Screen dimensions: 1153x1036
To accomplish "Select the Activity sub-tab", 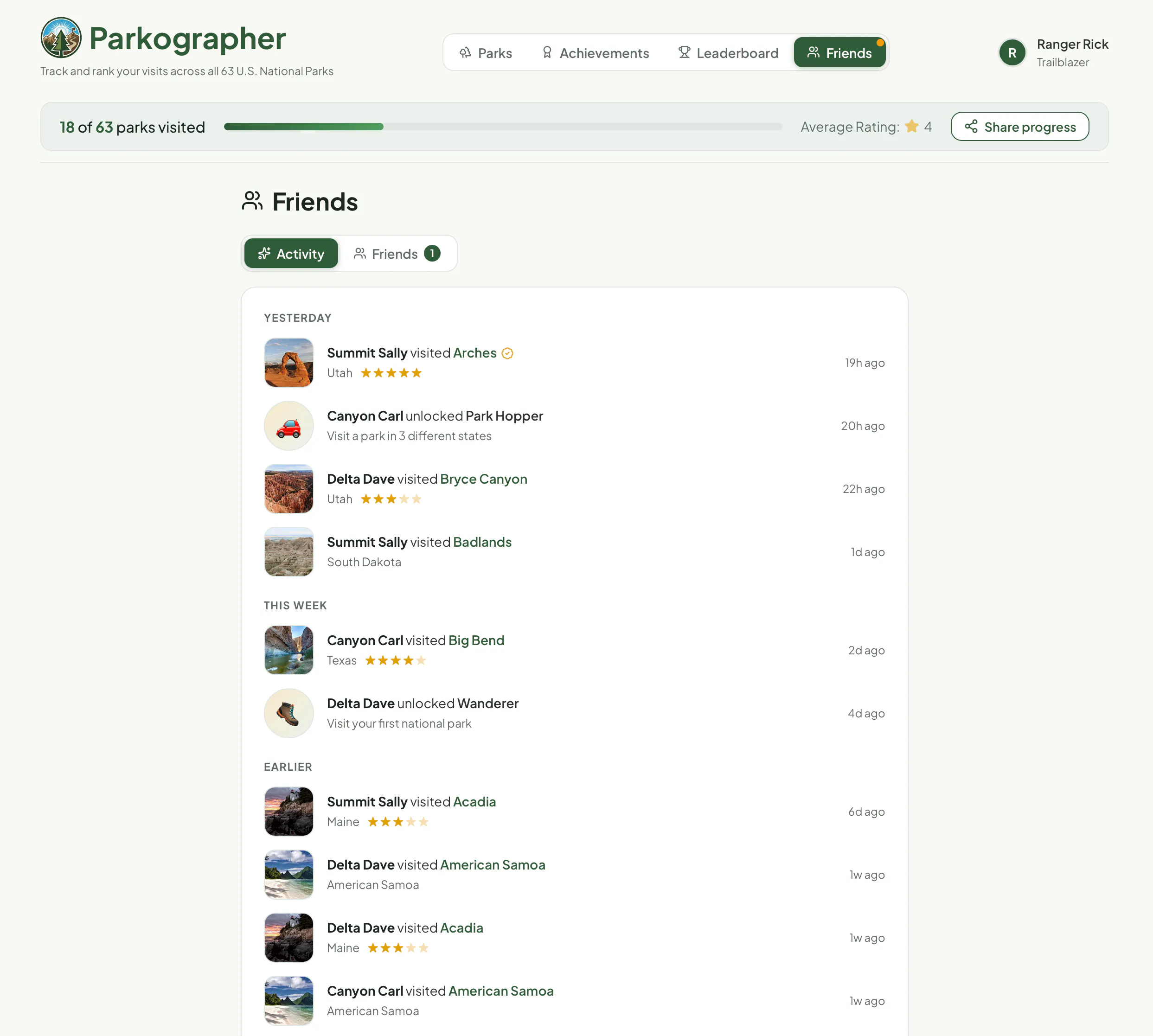I will click(x=291, y=253).
